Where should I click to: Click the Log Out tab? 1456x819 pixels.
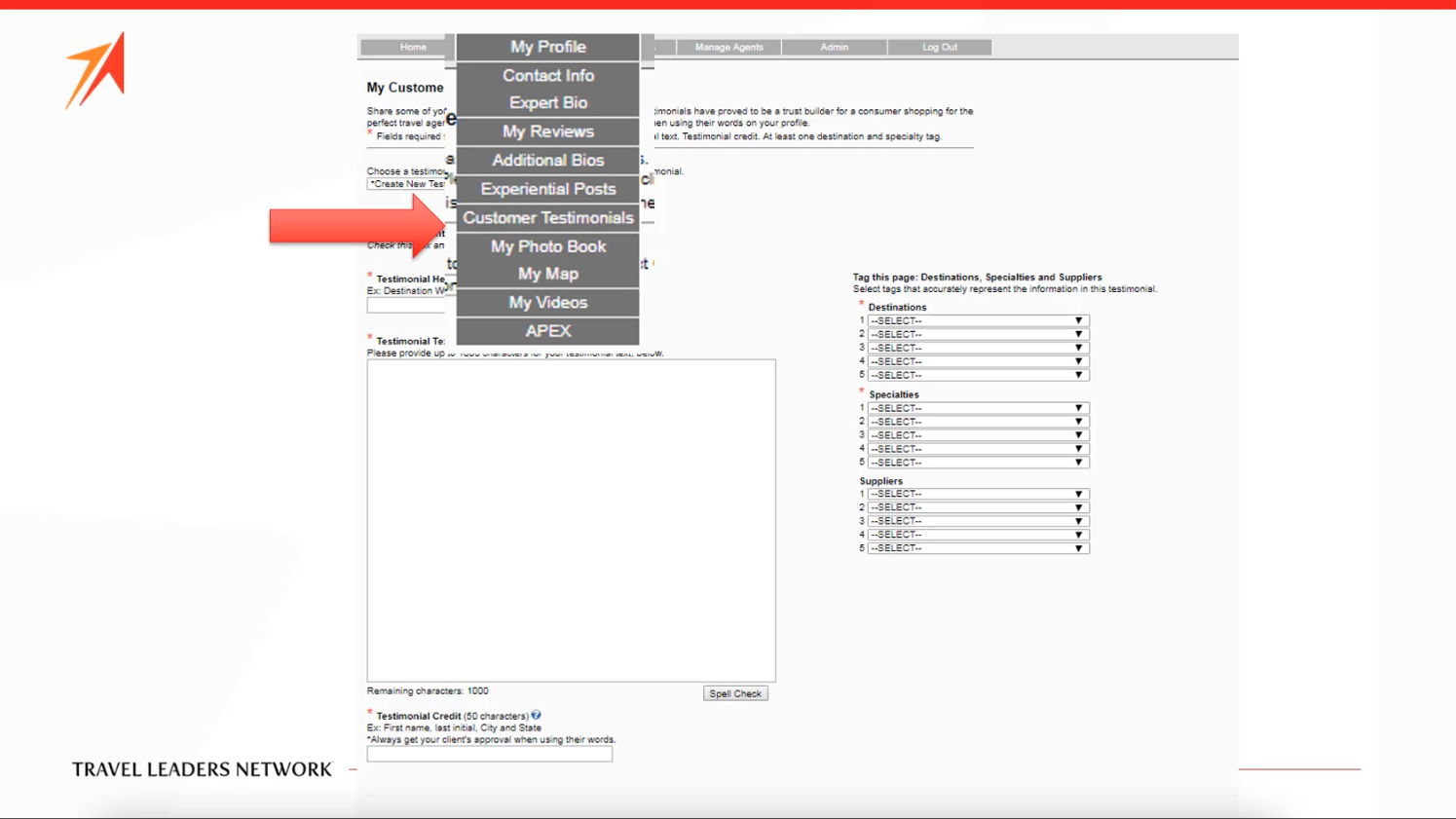pos(939,47)
